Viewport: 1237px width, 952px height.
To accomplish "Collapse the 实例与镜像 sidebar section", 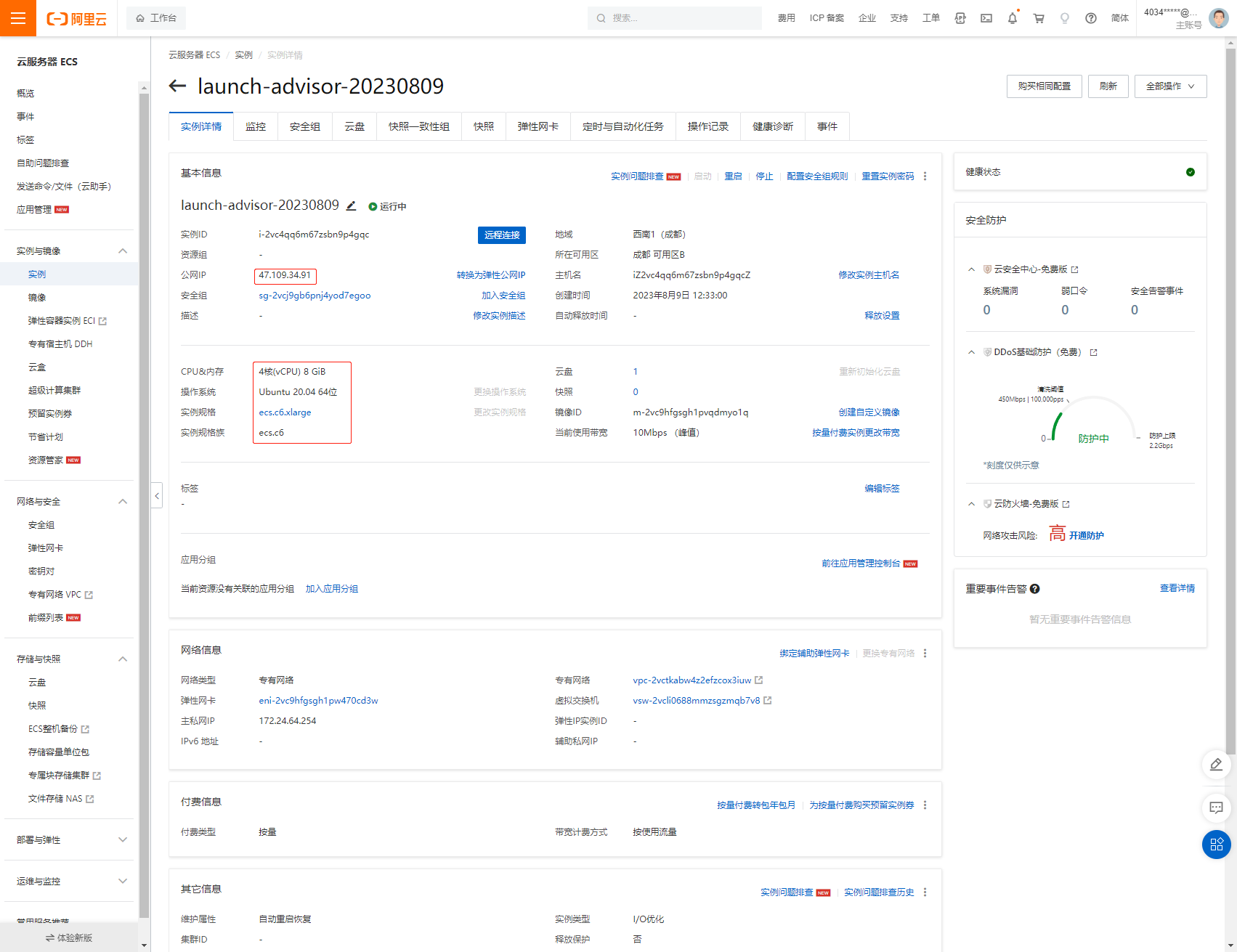I will (x=123, y=251).
